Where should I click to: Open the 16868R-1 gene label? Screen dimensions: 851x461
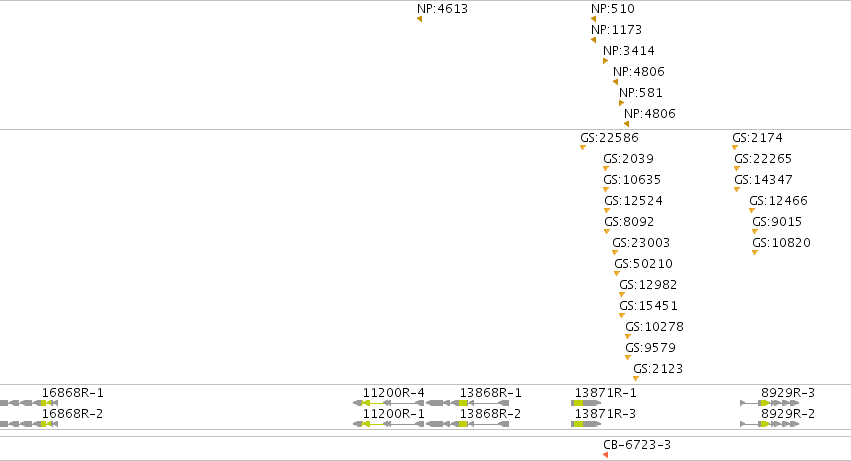73,393
